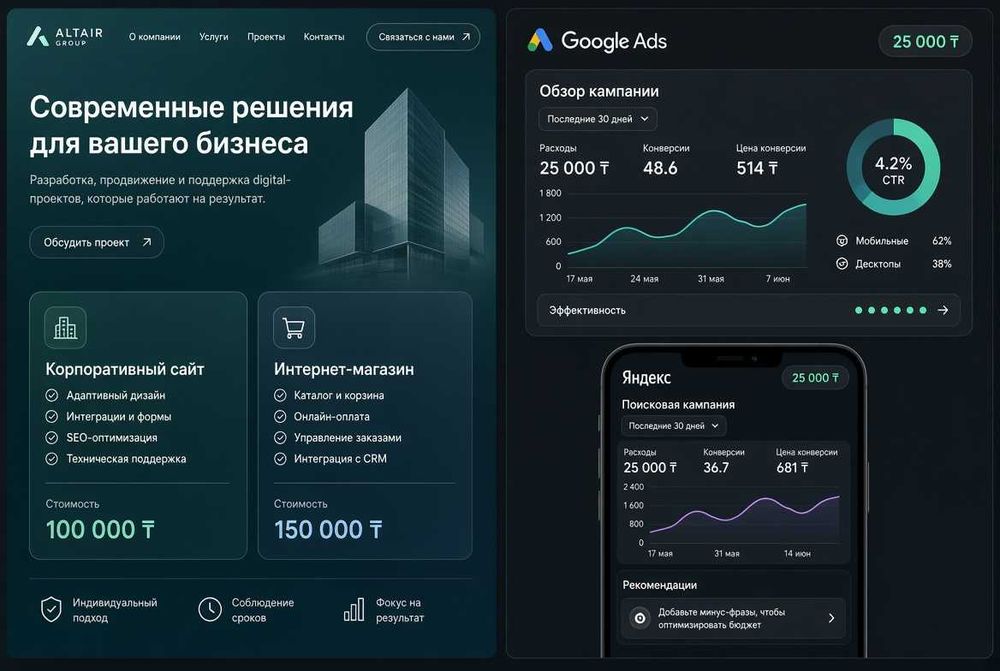1000x671 pixels.
Task: Open the Яндекс Последние 30 дней dropdown
Action: (673, 425)
